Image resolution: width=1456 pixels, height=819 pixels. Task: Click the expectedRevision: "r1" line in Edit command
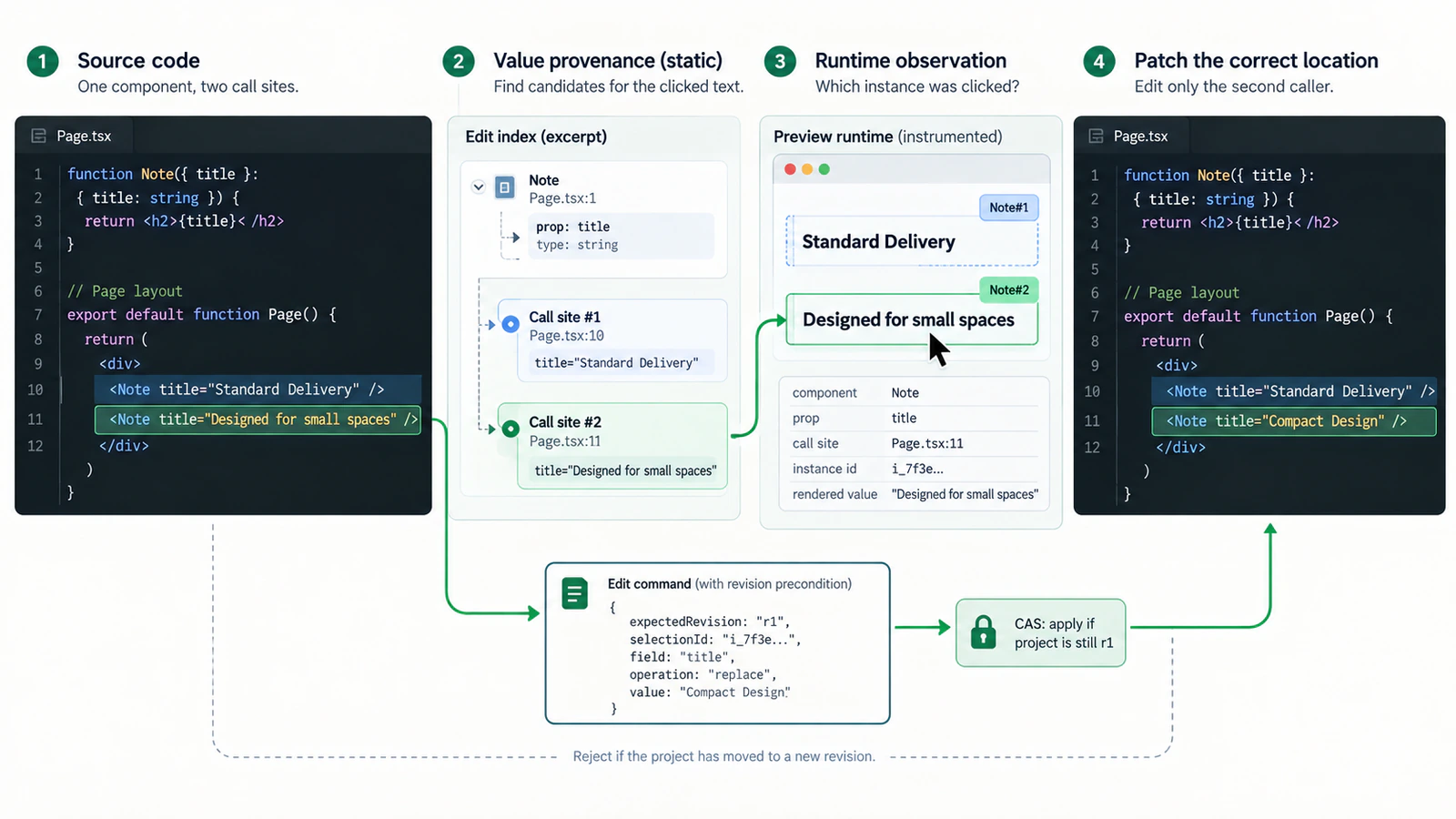pyautogui.click(x=710, y=622)
